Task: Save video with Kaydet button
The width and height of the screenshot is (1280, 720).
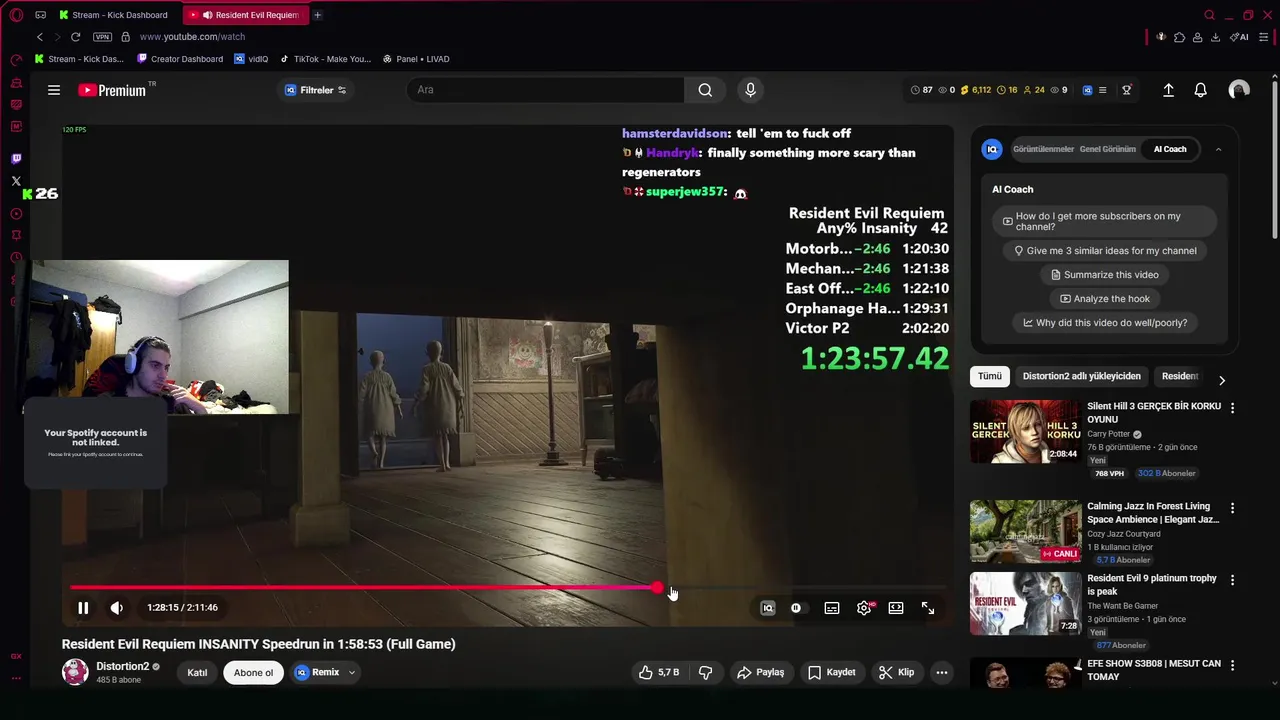Action: (x=832, y=672)
